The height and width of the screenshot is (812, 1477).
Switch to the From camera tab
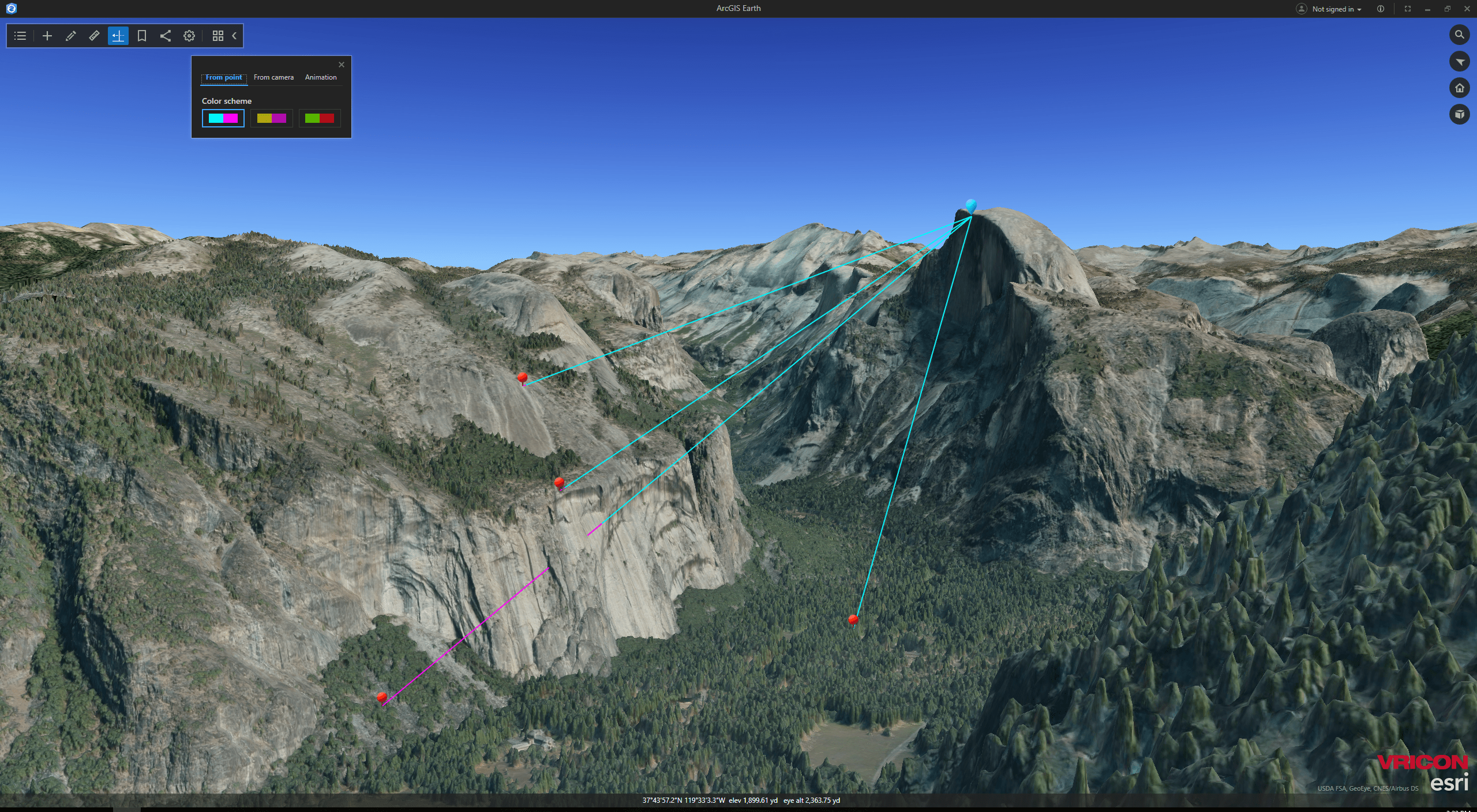[x=273, y=77]
